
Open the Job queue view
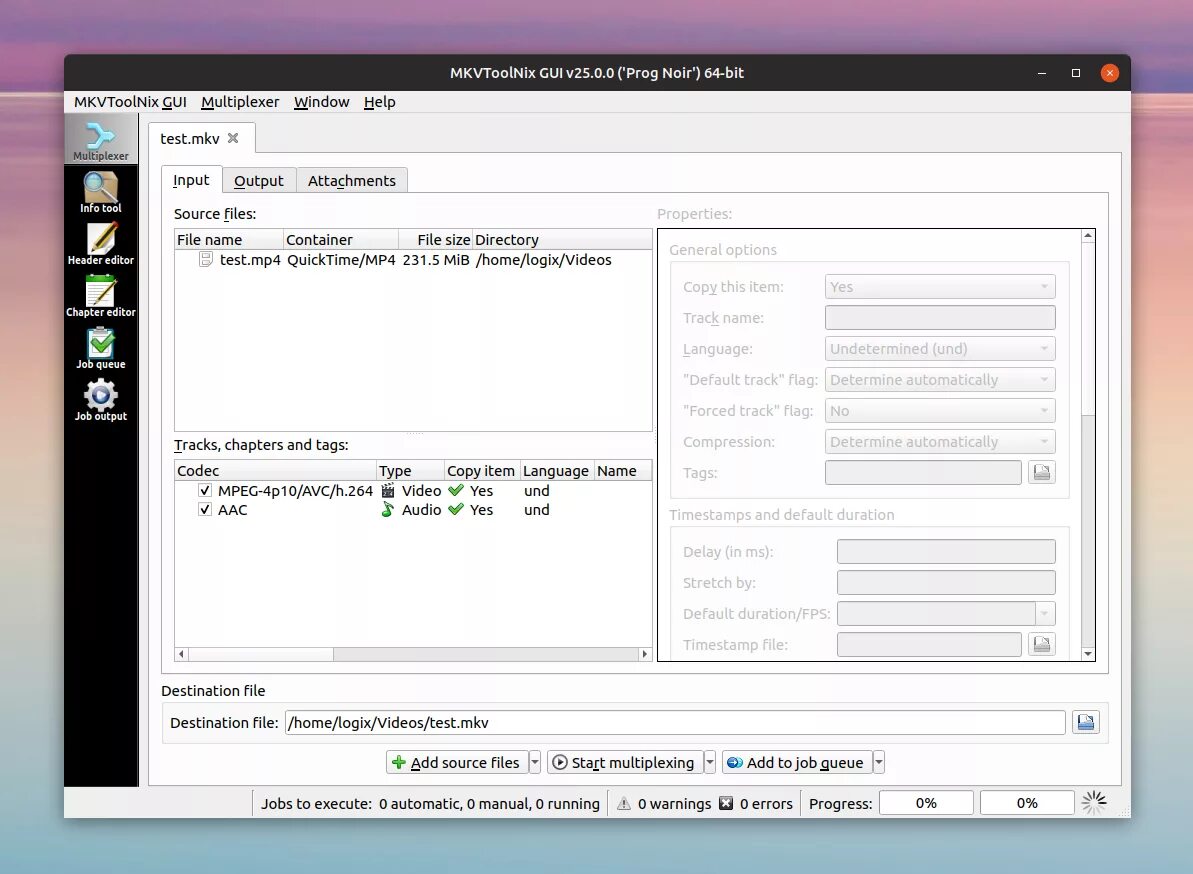point(100,348)
